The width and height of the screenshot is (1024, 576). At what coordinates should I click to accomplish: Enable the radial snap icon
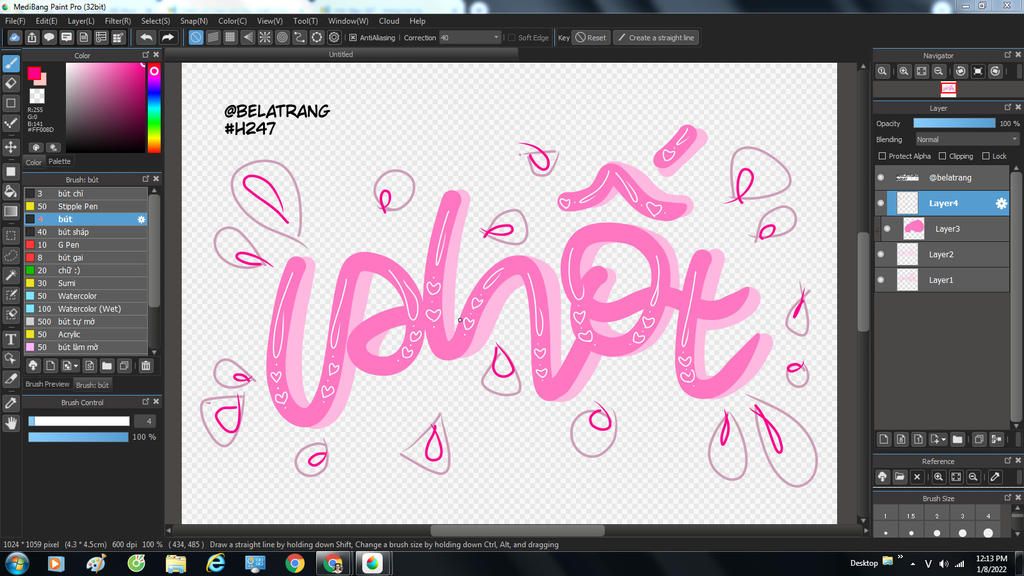(264, 37)
